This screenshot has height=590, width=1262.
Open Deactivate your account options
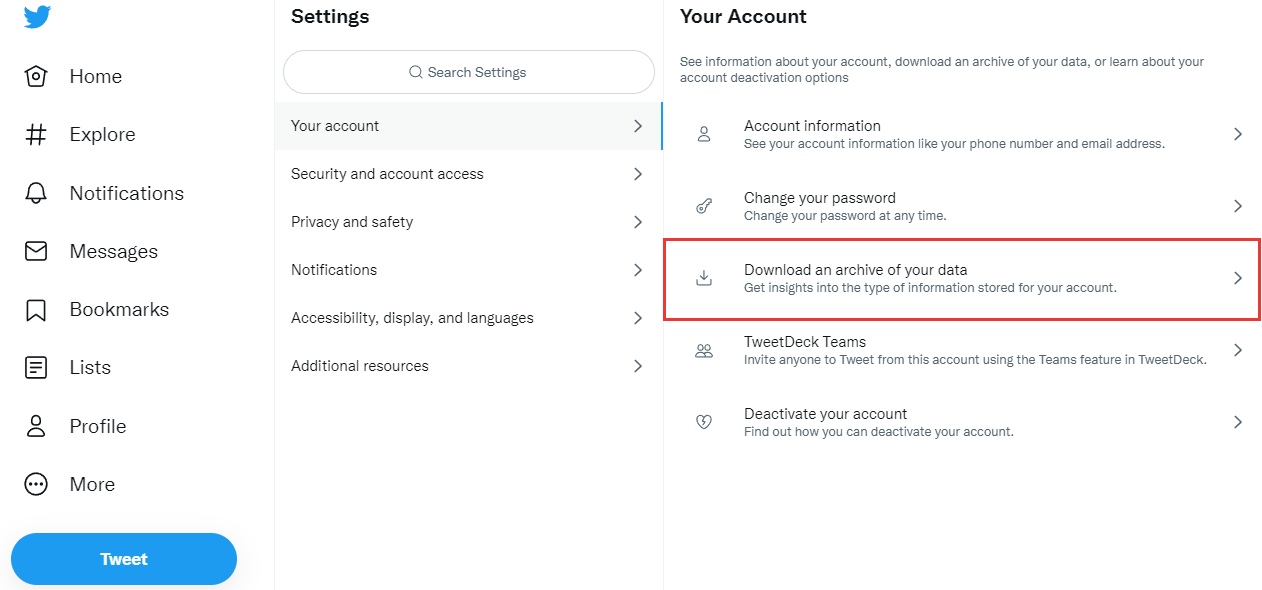[x=960, y=421]
